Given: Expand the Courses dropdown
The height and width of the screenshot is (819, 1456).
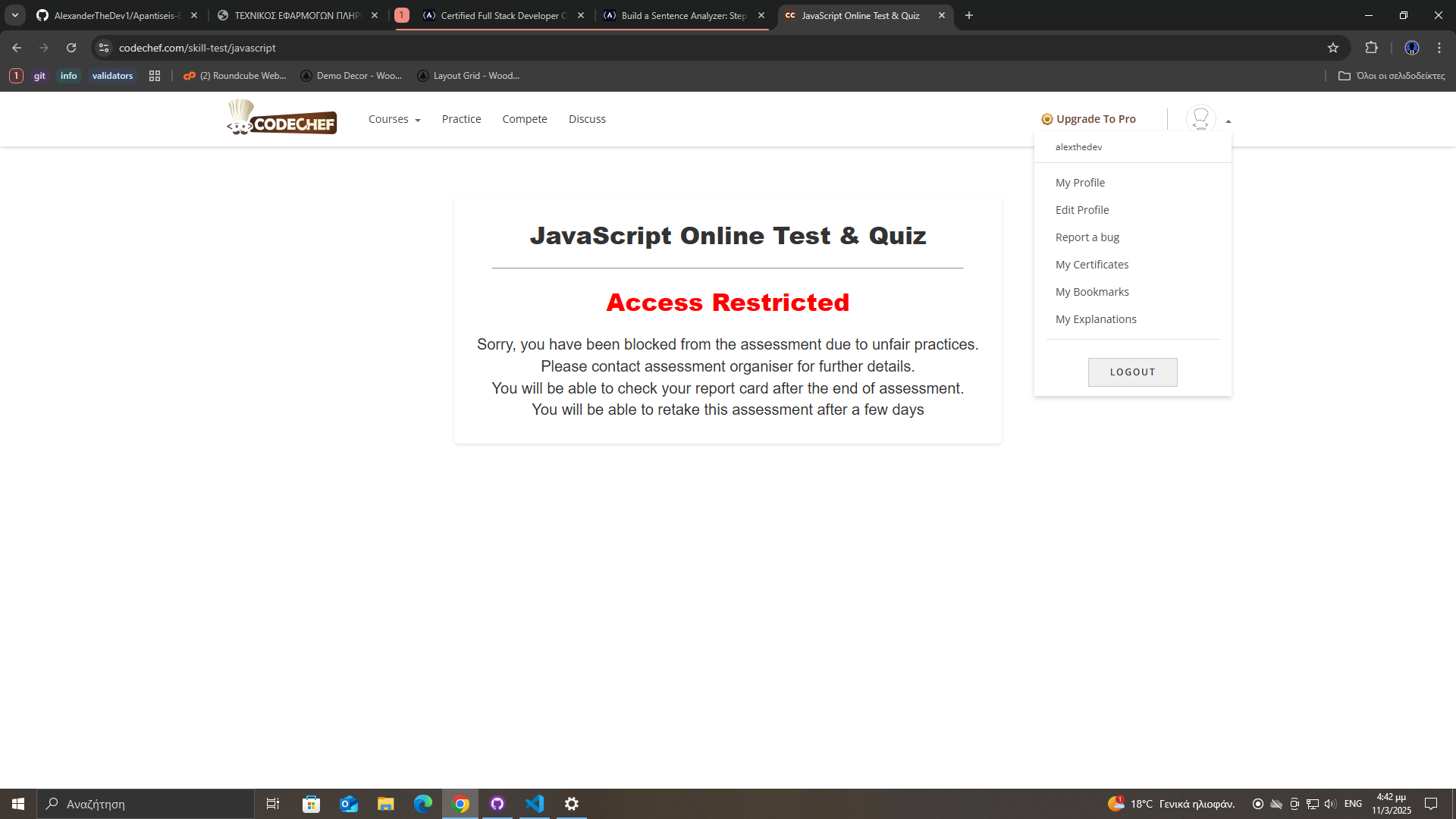Looking at the screenshot, I should [x=394, y=119].
